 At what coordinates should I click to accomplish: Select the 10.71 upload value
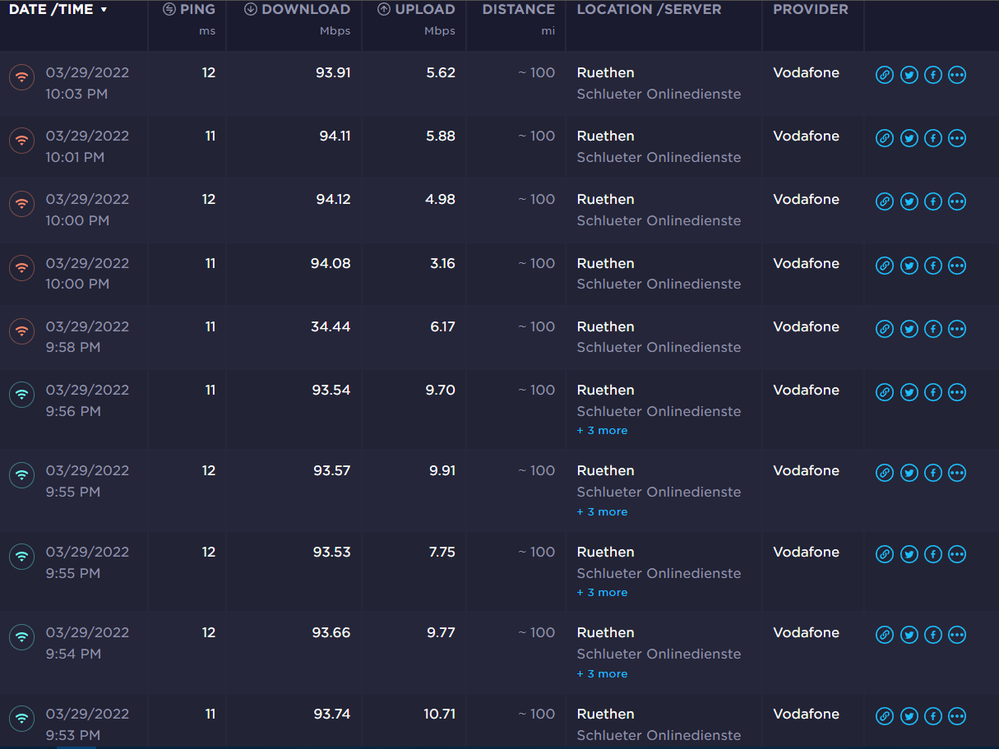[x=440, y=714]
